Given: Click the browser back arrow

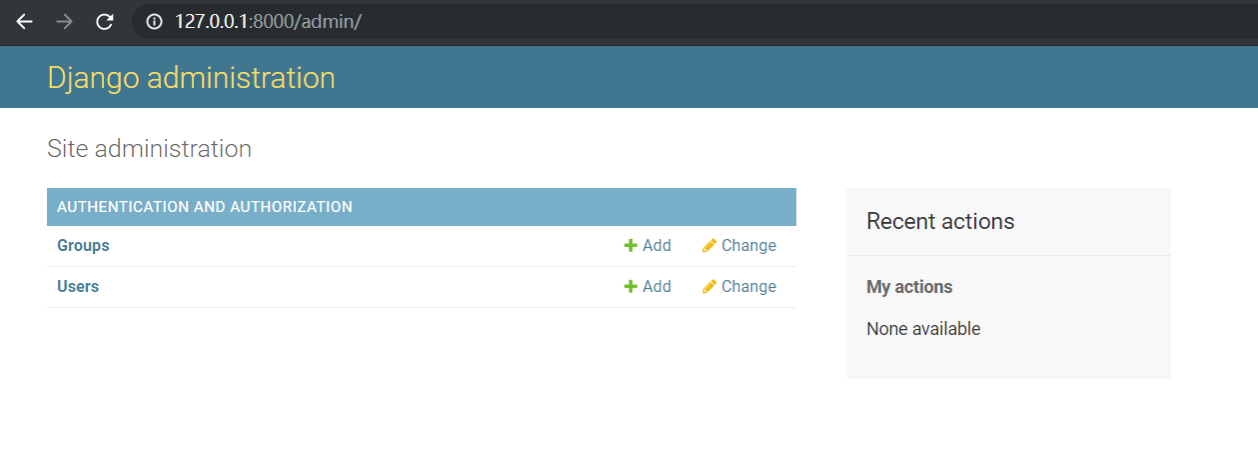Looking at the screenshot, I should 24,21.
